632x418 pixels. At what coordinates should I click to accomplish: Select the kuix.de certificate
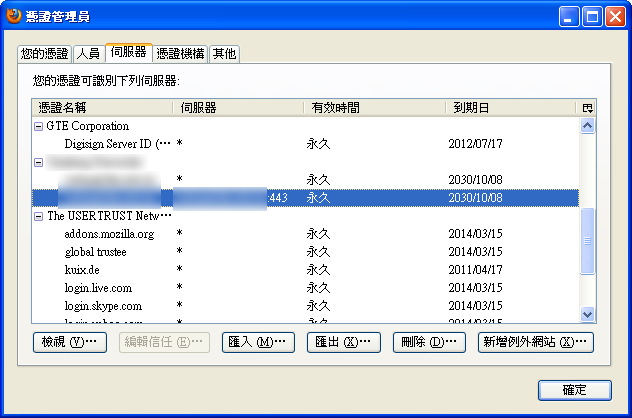(305, 270)
